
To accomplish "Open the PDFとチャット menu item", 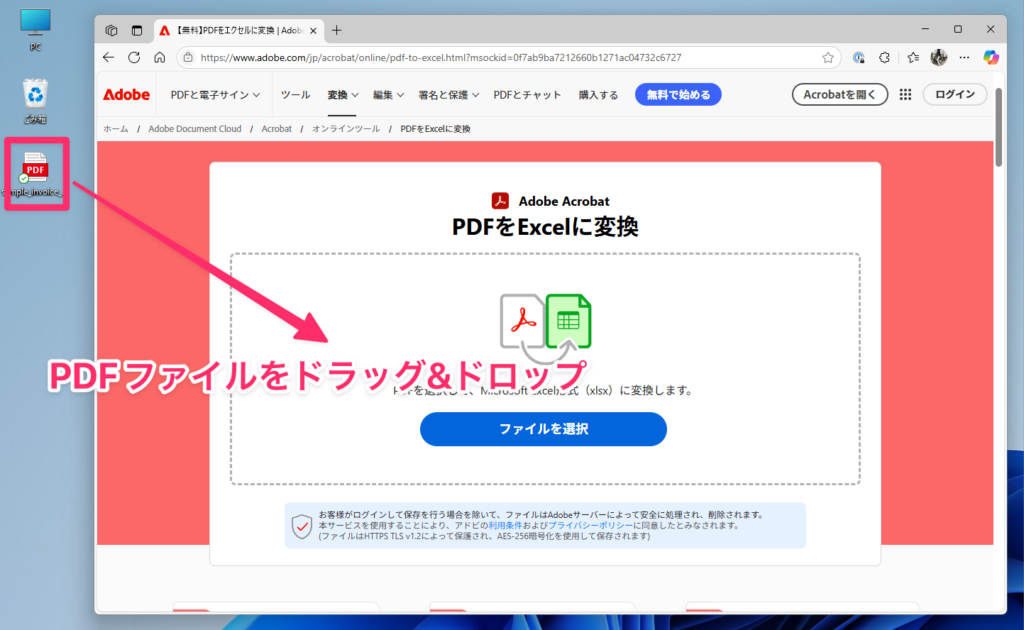I will pos(527,95).
